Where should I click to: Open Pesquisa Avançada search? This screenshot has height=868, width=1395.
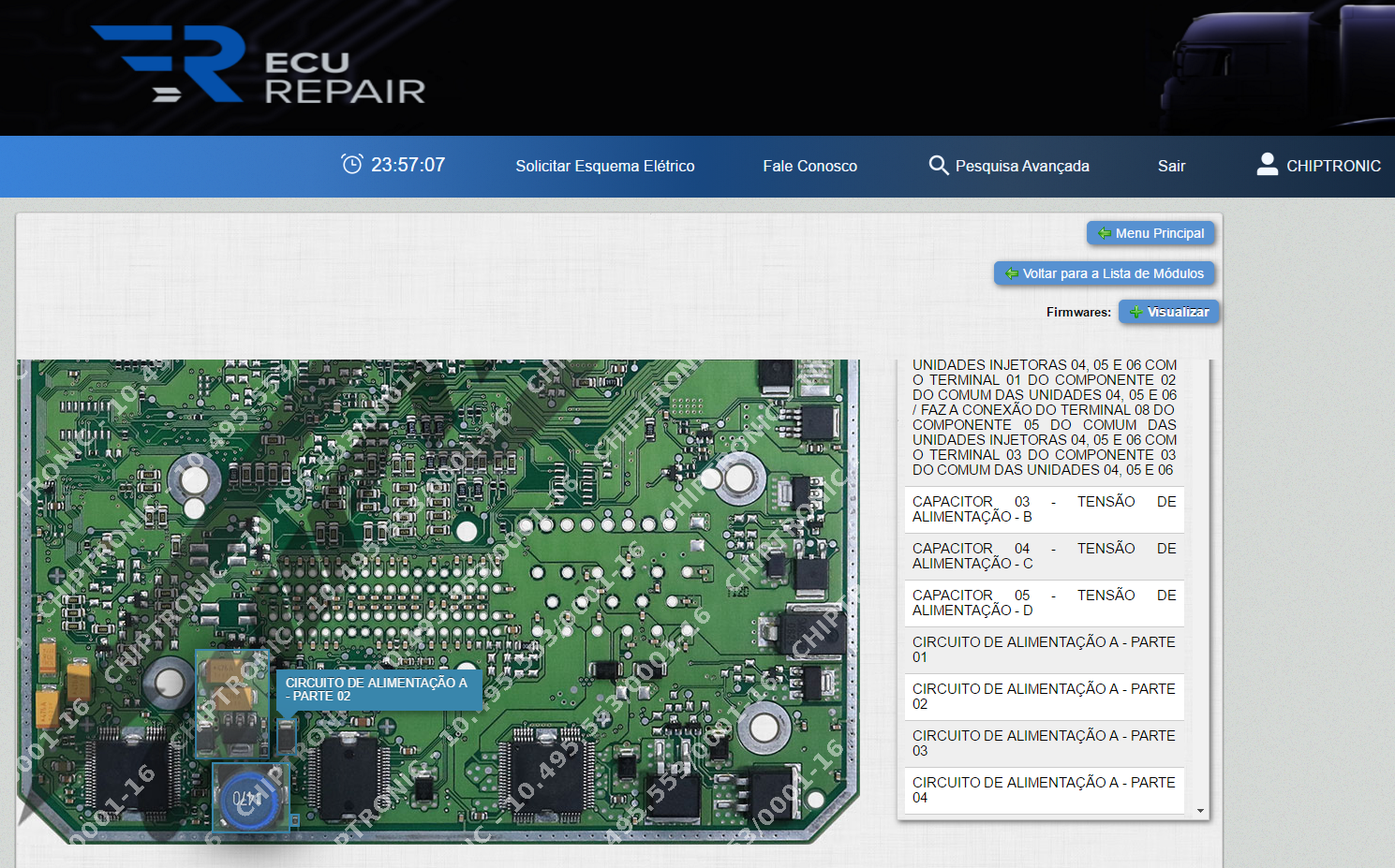tap(1009, 166)
